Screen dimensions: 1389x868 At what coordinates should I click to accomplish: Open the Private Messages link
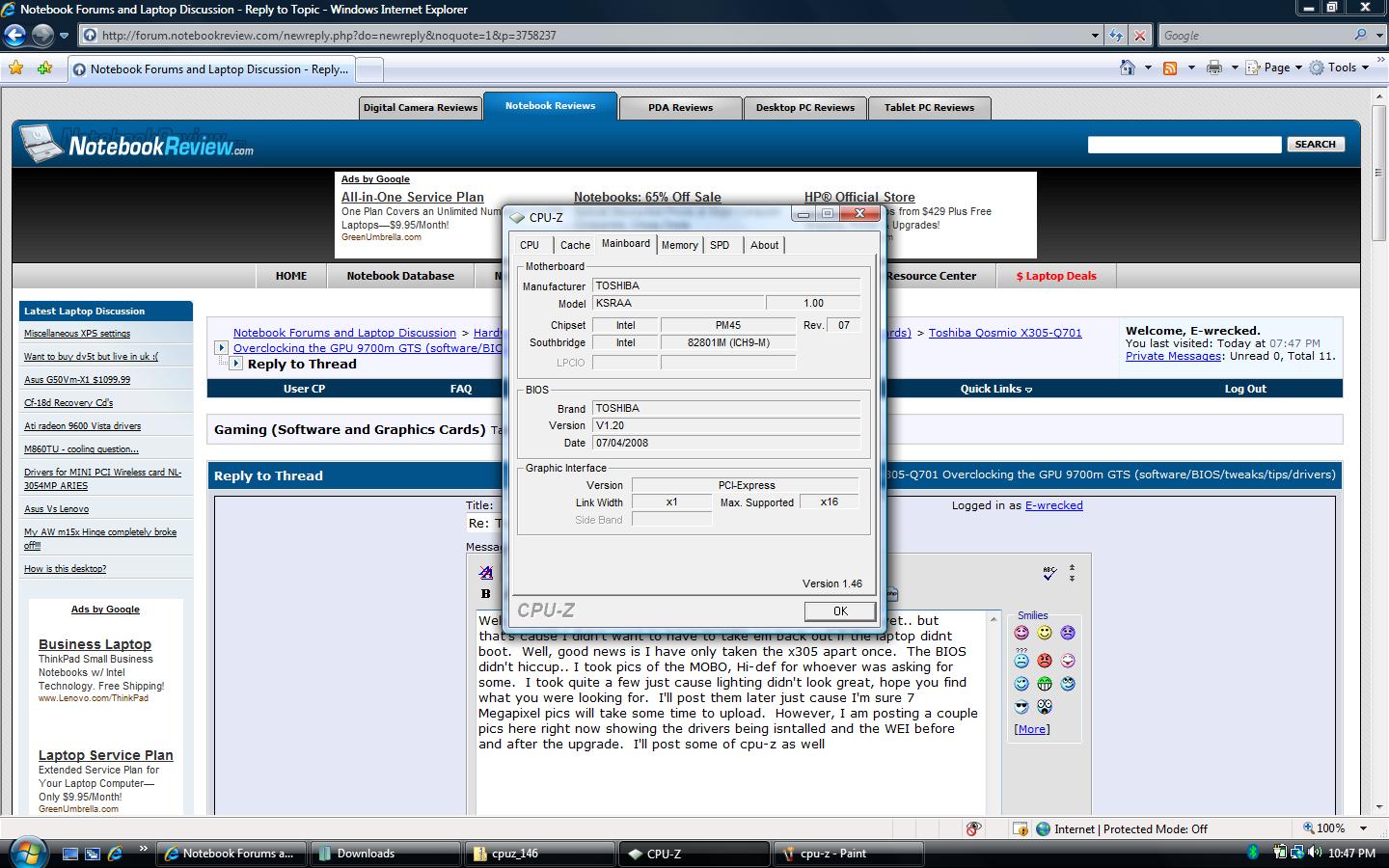click(x=1174, y=356)
